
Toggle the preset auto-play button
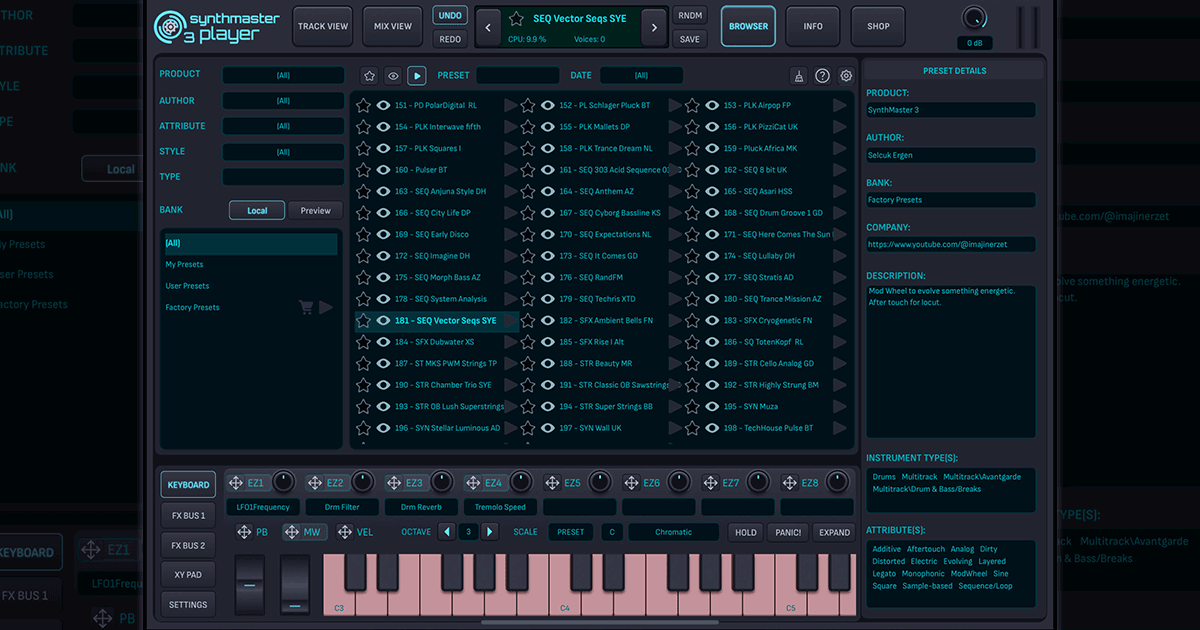point(417,75)
